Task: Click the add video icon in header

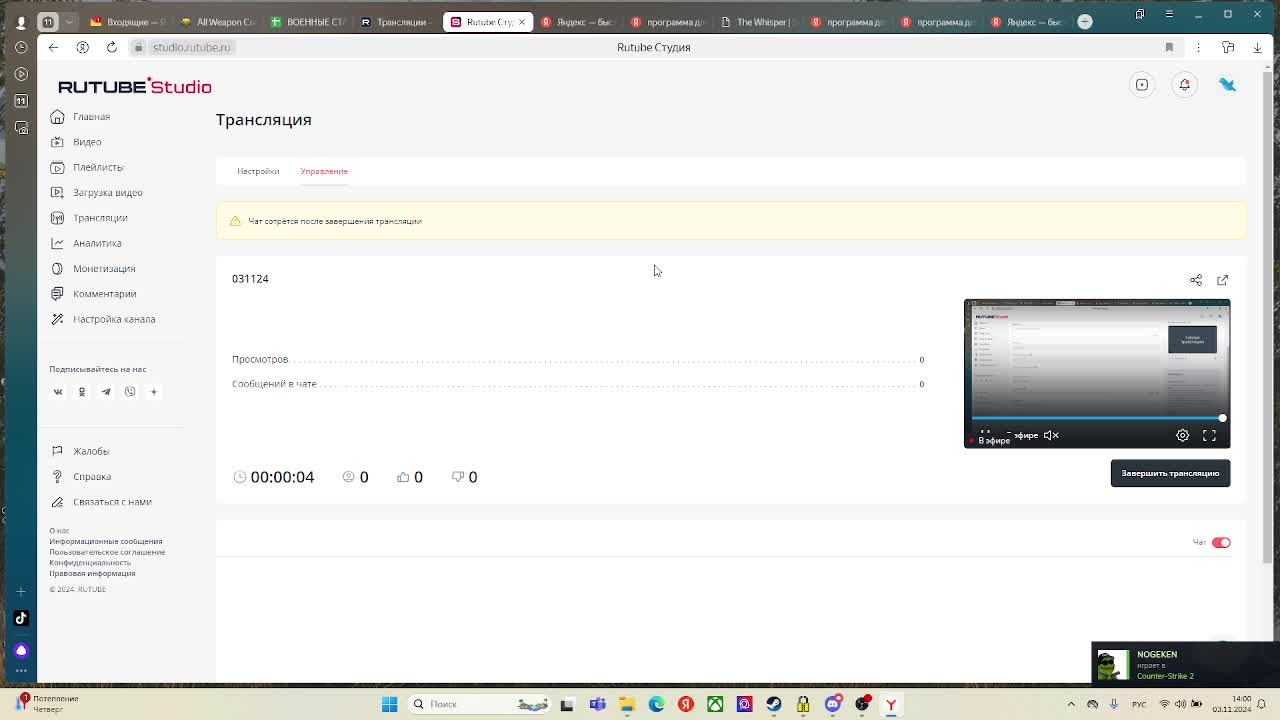Action: coord(1142,85)
